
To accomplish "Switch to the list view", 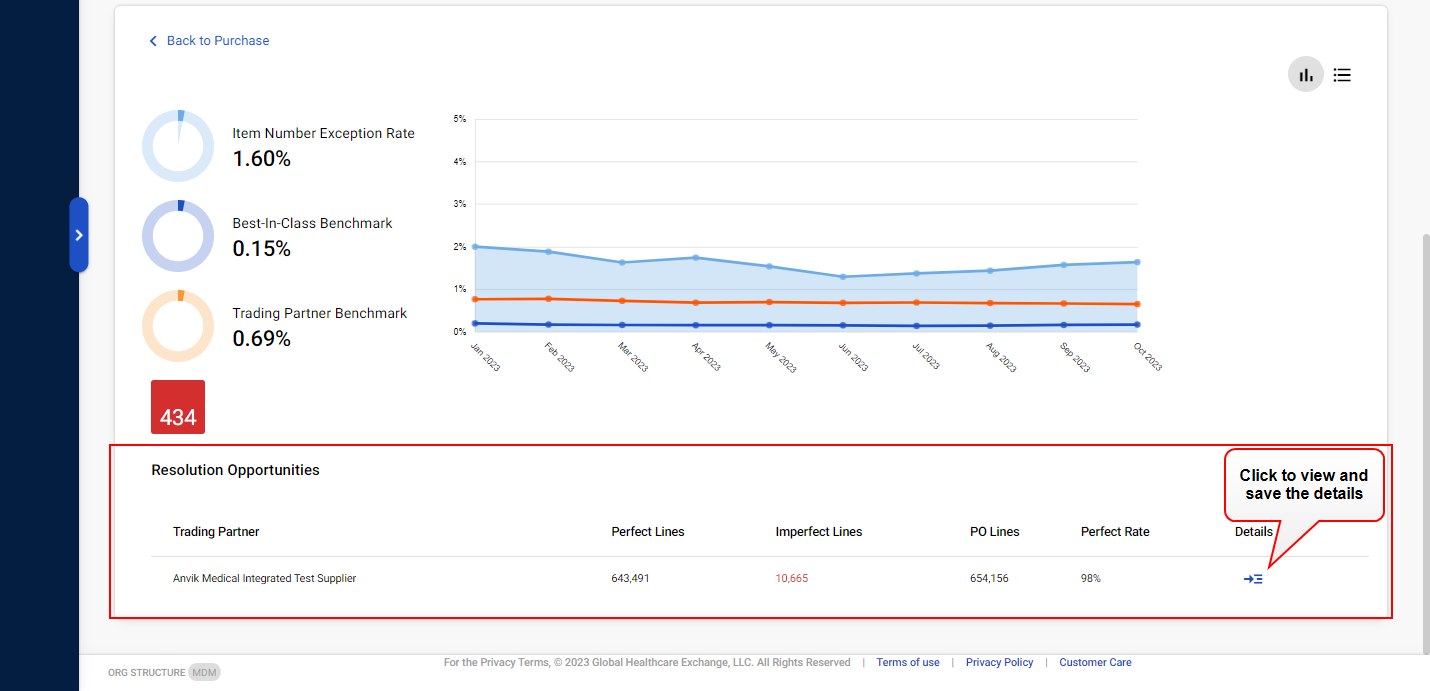I will [x=1342, y=75].
